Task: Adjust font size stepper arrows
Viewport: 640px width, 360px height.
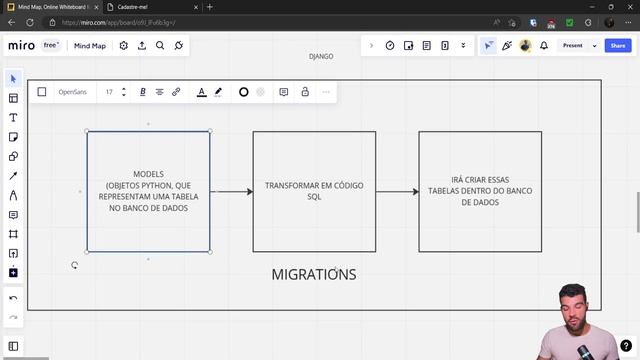Action: [x=124, y=92]
